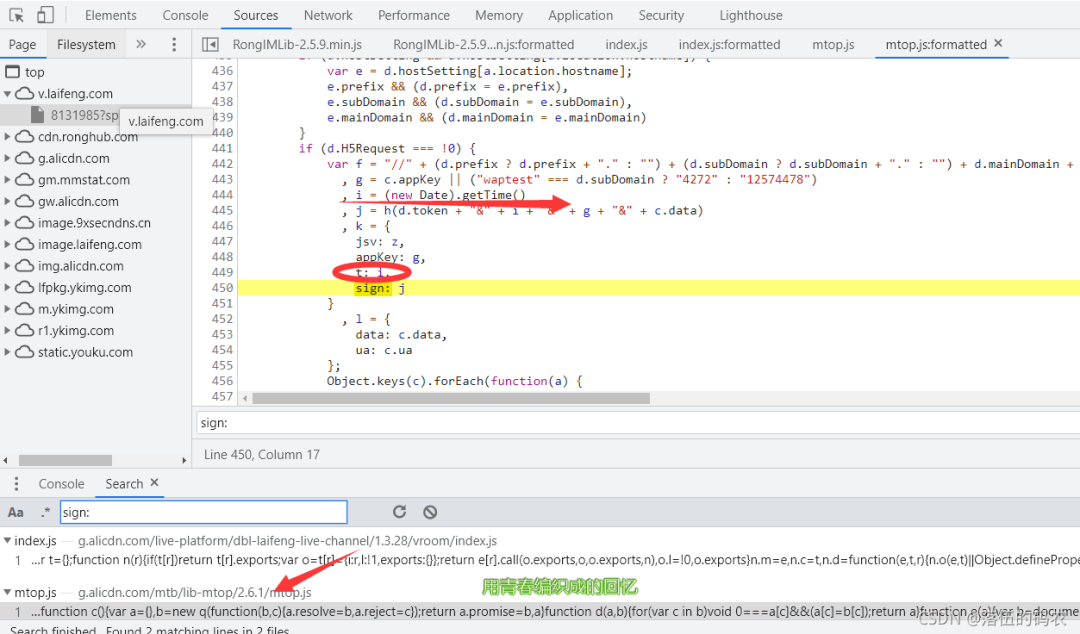Switch to the index.js file tab
Screen dimensions: 1080x634
pos(626,45)
